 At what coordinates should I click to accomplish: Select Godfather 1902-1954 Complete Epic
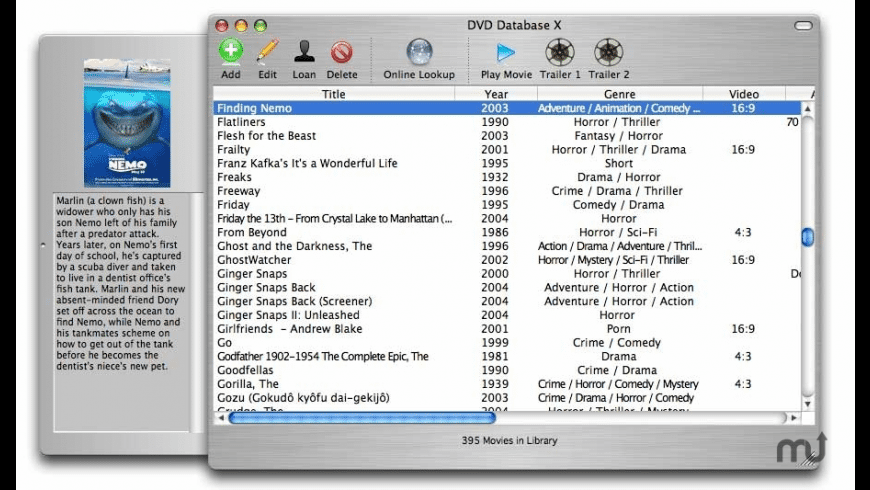[507, 356]
